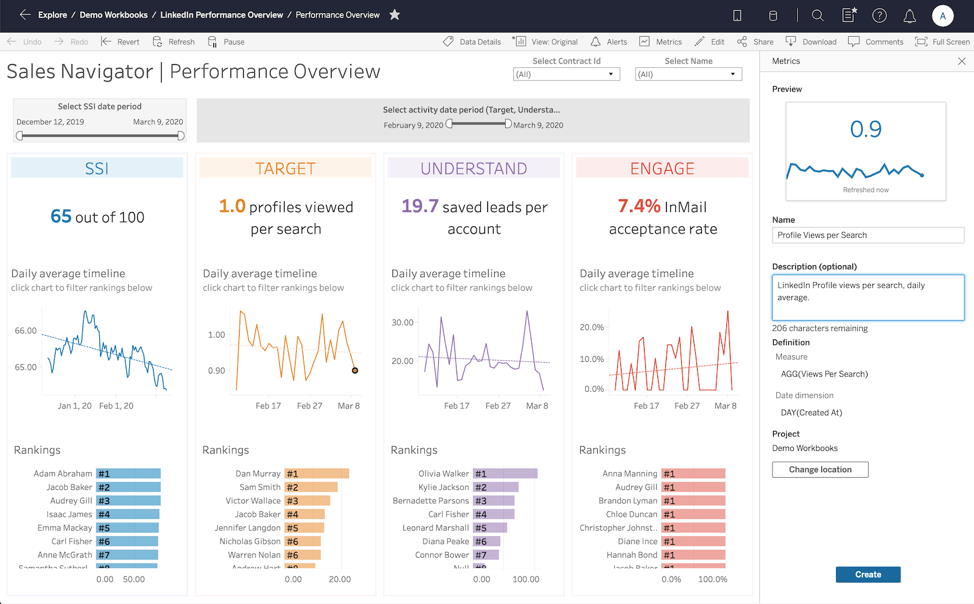Select Adam Abraham's #1 ranking bar
Screen dimensions: 974x604
129,474
